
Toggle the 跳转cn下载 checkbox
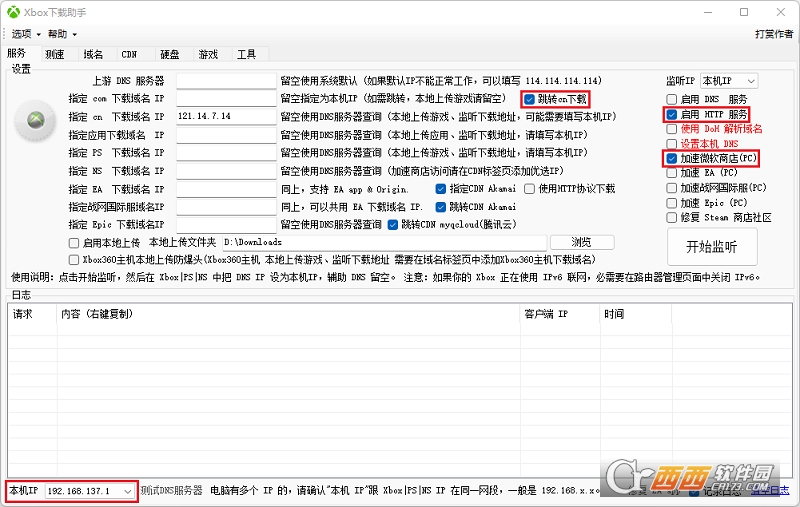pos(529,99)
